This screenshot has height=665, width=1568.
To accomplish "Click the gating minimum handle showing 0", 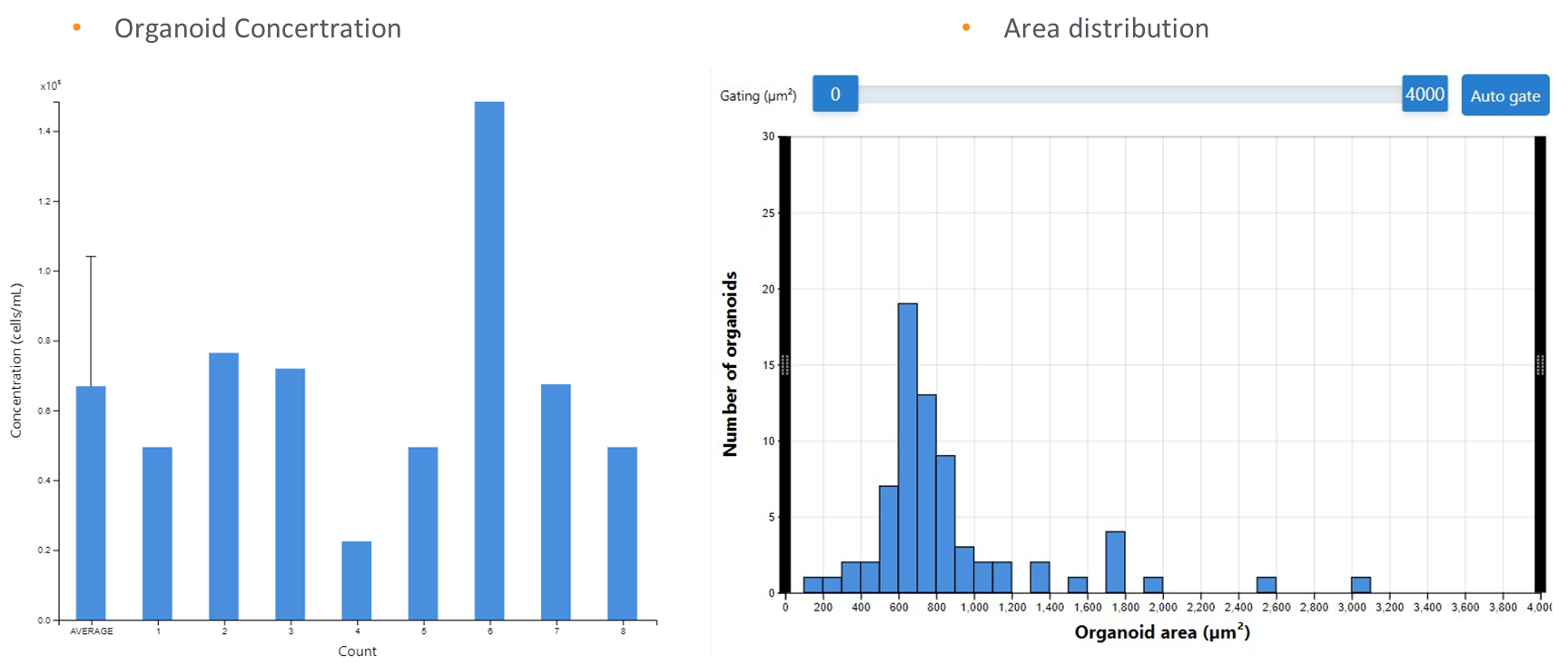I will 834,94.
